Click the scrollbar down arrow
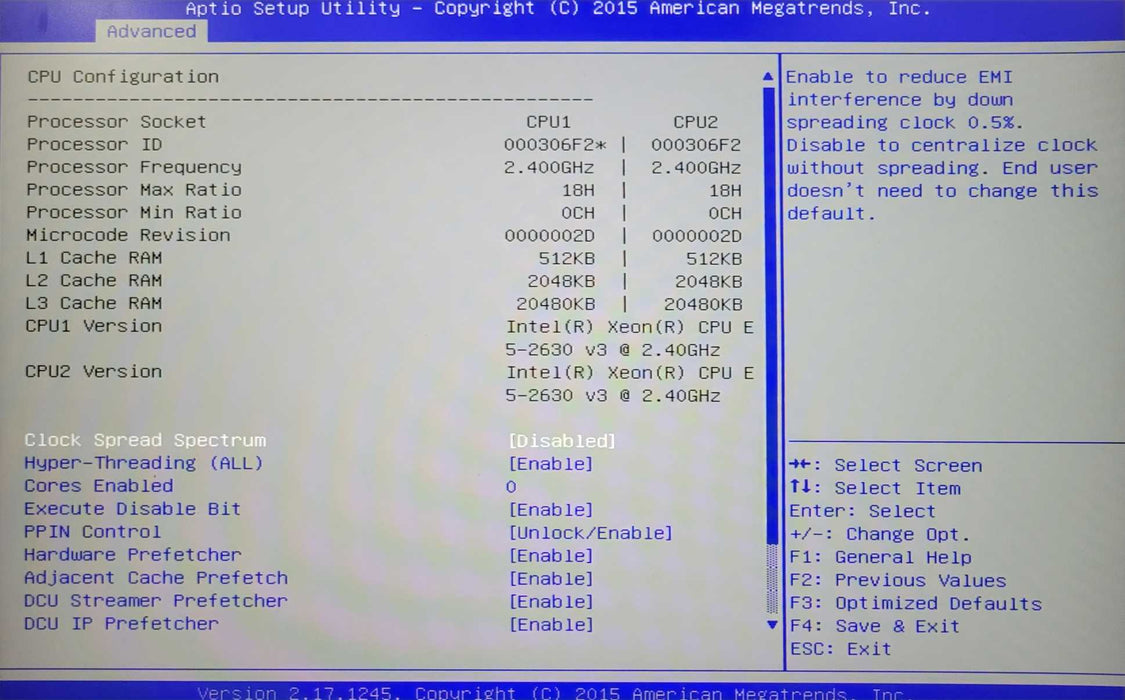Screen dimensions: 1125x700 772,625
